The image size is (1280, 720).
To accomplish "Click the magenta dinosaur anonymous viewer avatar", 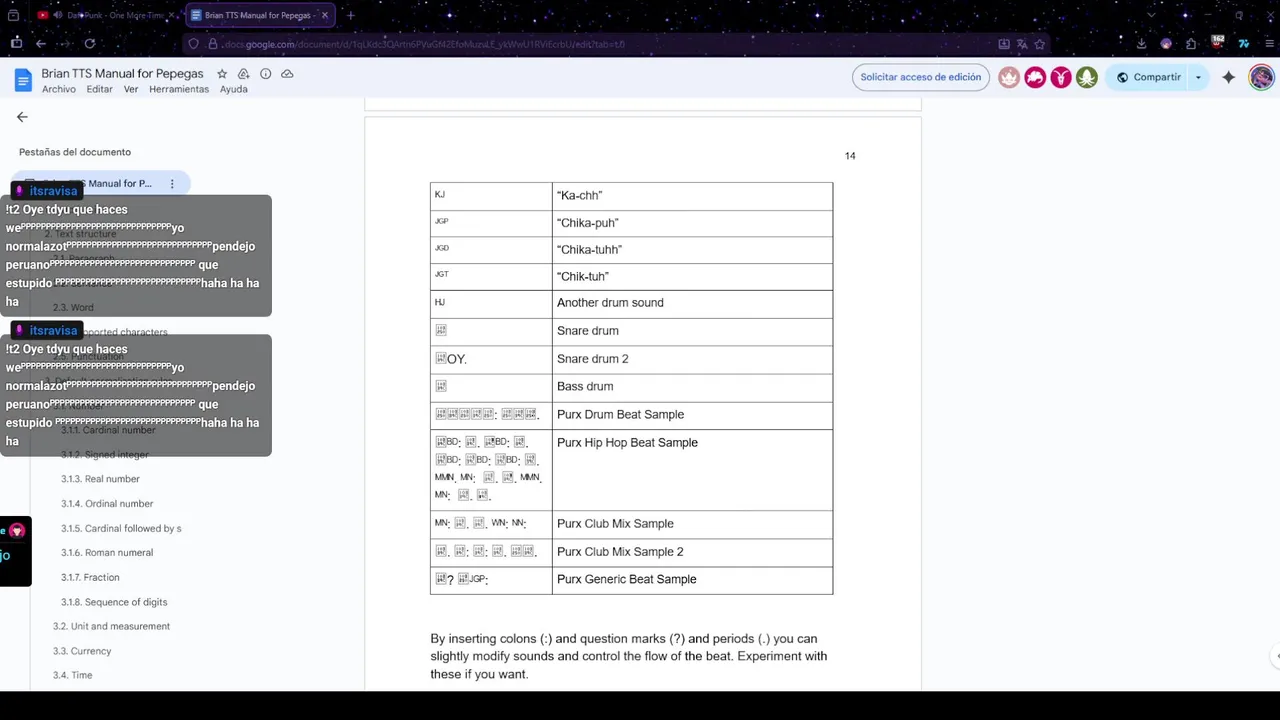I will [x=1035, y=77].
